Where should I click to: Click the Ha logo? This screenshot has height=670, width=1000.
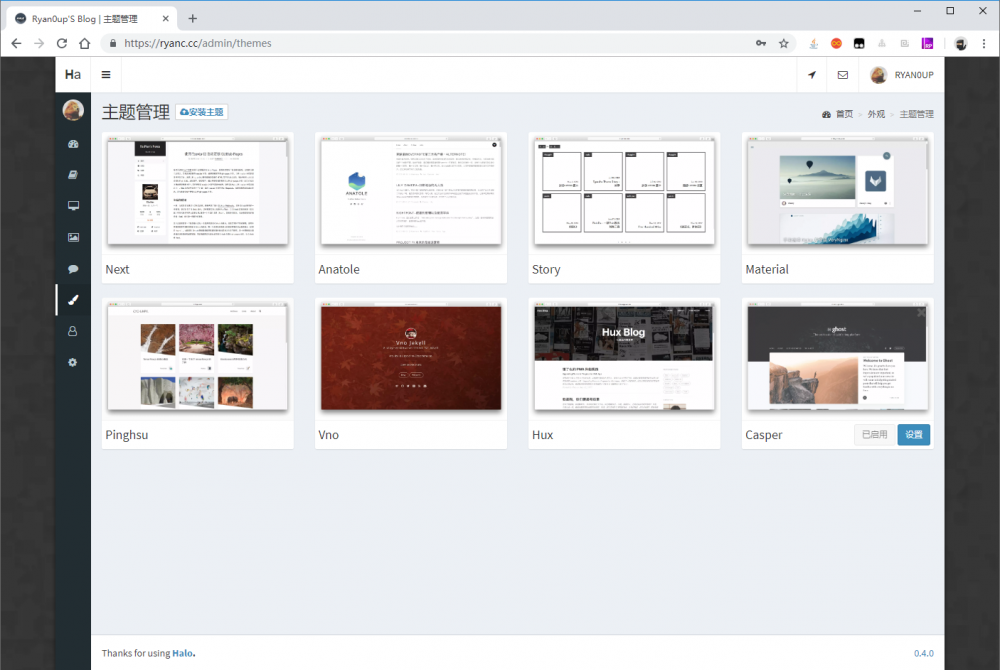[73, 75]
